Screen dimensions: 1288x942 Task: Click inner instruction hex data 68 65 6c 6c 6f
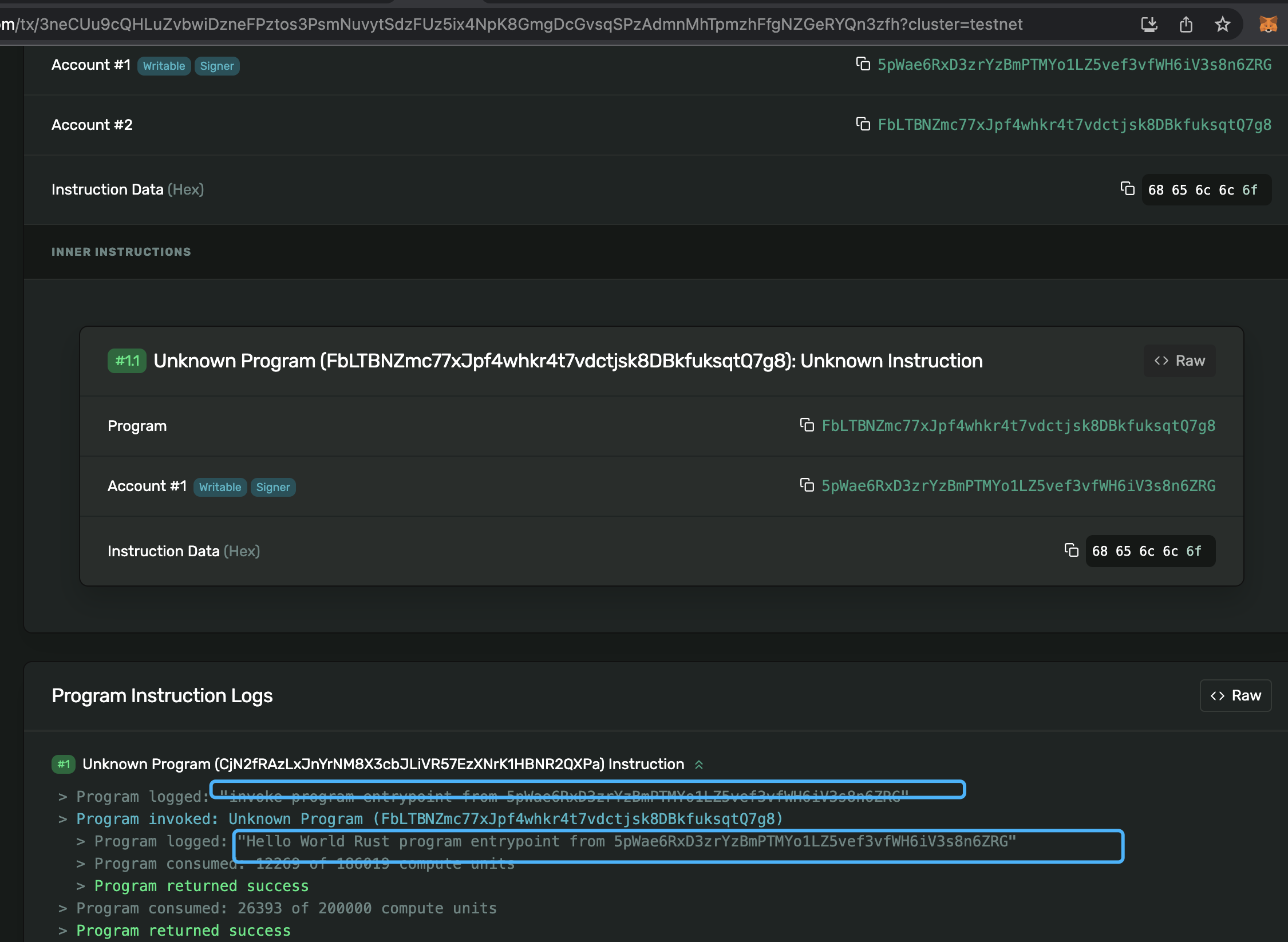pos(1147,551)
